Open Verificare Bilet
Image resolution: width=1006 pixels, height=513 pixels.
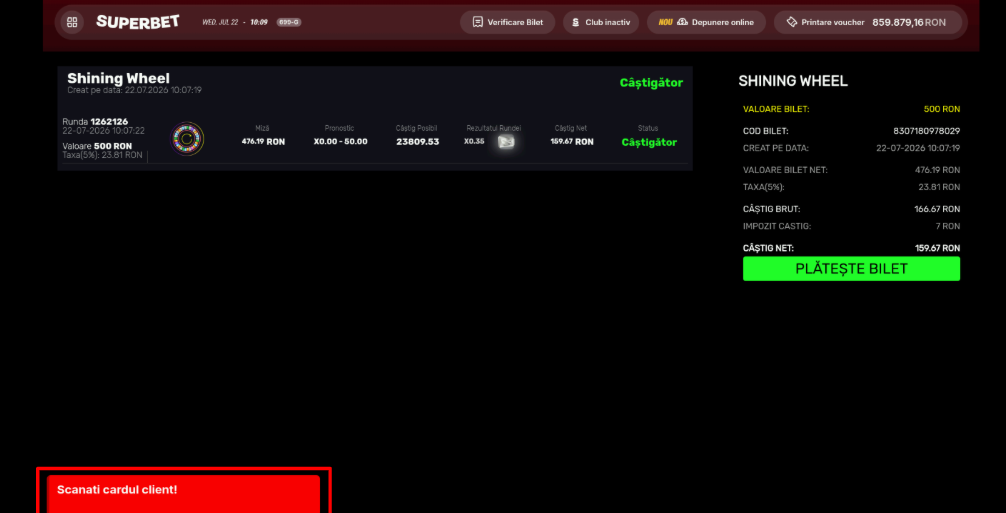[x=507, y=22]
